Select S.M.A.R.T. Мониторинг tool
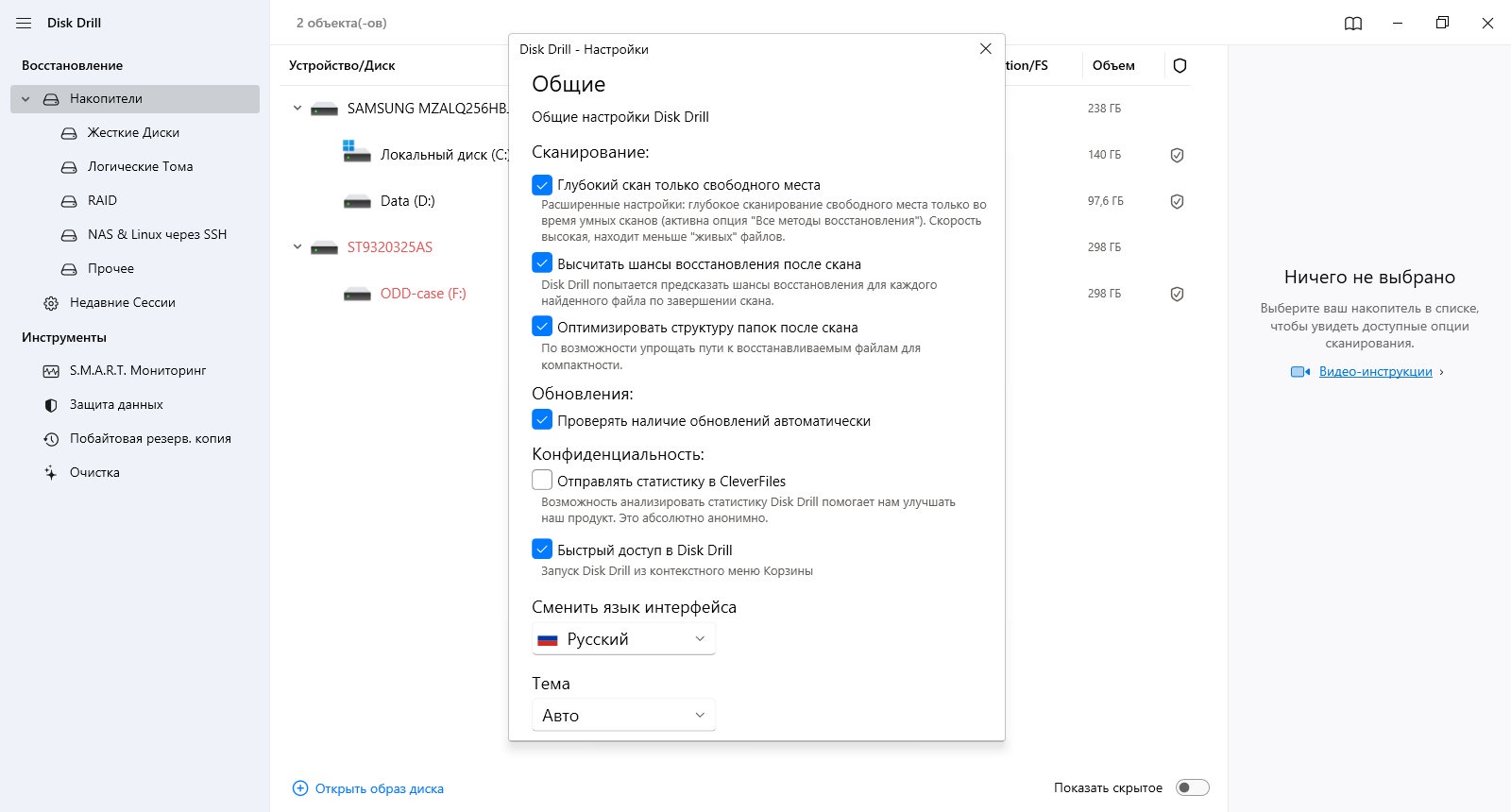This screenshot has height=812, width=1511. coord(137,371)
